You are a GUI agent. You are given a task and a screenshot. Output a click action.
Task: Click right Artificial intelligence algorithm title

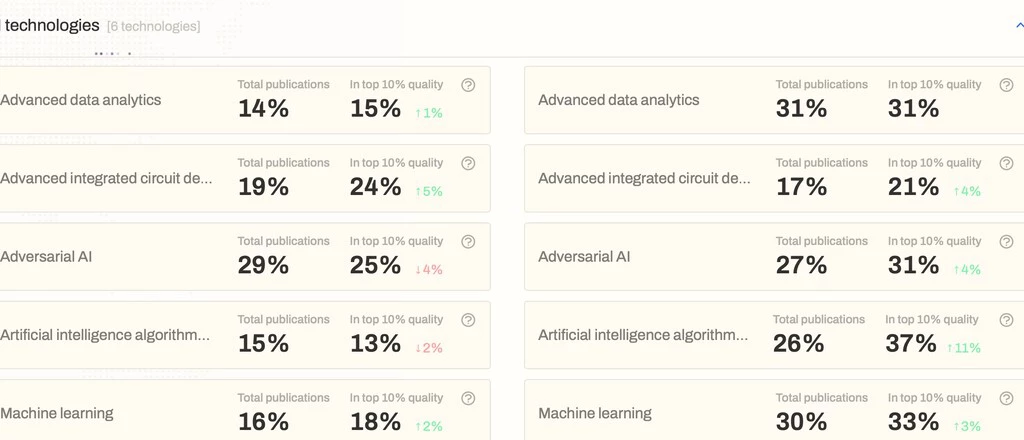click(643, 336)
